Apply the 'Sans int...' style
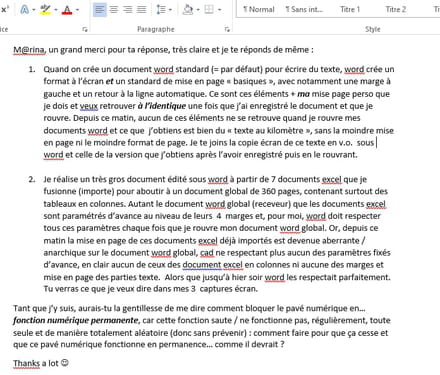Viewport: 440px width, 375px height. [304, 9]
